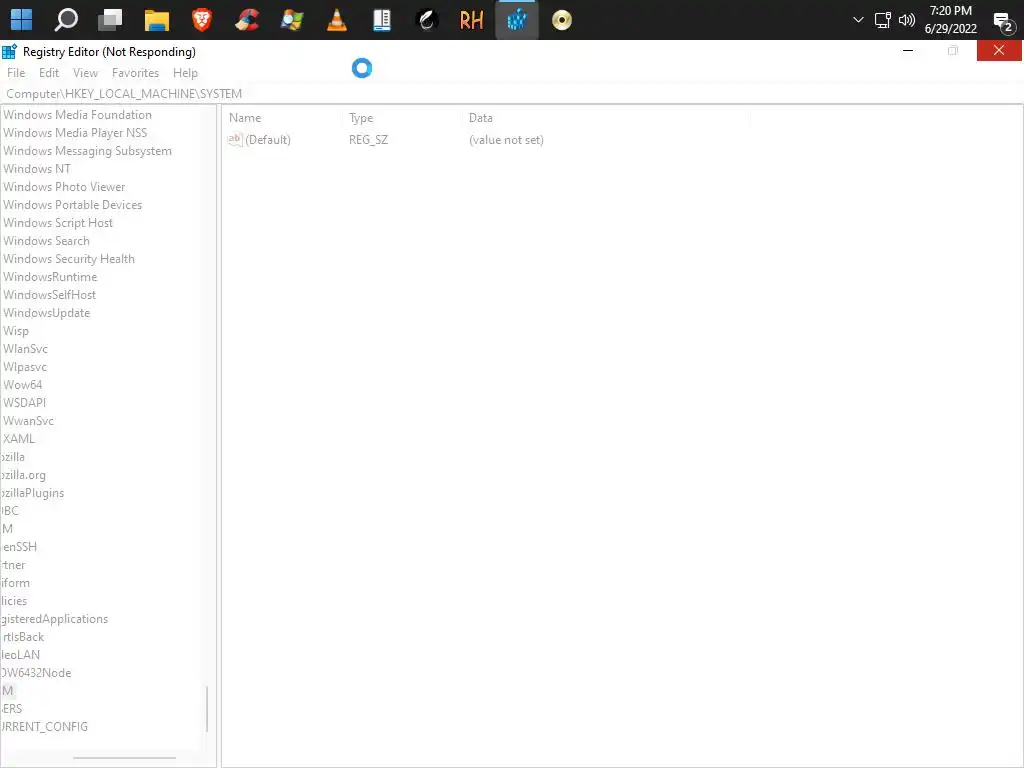The image size is (1024, 768).
Task: Select the RegisteredApplications key
Action: [54, 619]
